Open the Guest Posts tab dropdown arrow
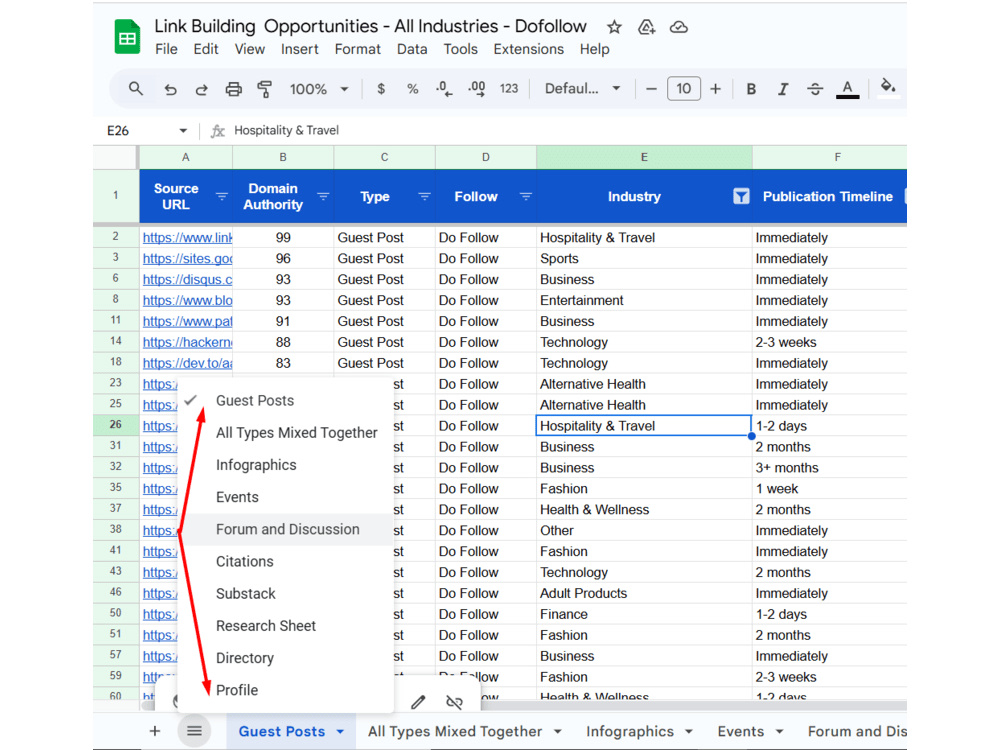Viewport: 1000px width, 750px height. (340, 732)
